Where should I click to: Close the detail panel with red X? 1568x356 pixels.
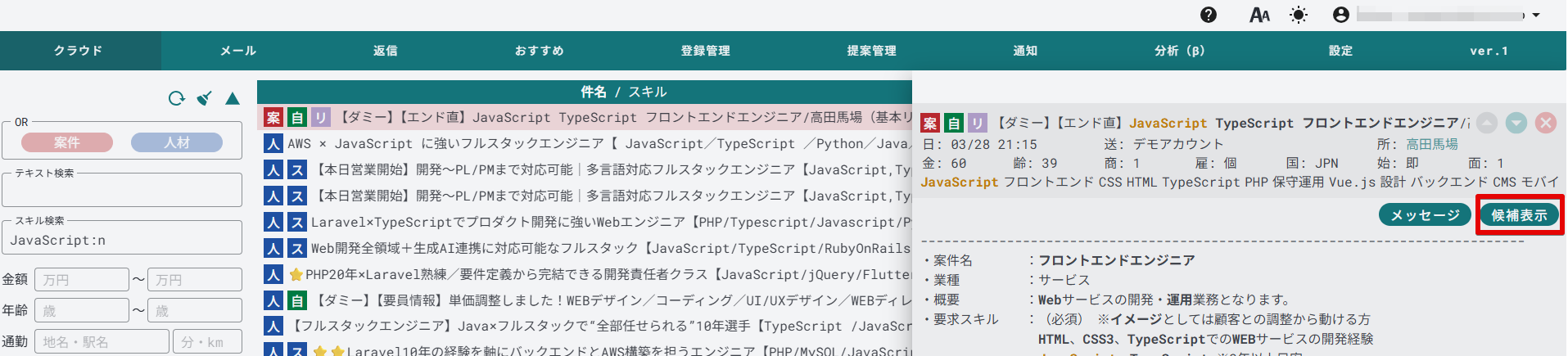tap(1546, 123)
